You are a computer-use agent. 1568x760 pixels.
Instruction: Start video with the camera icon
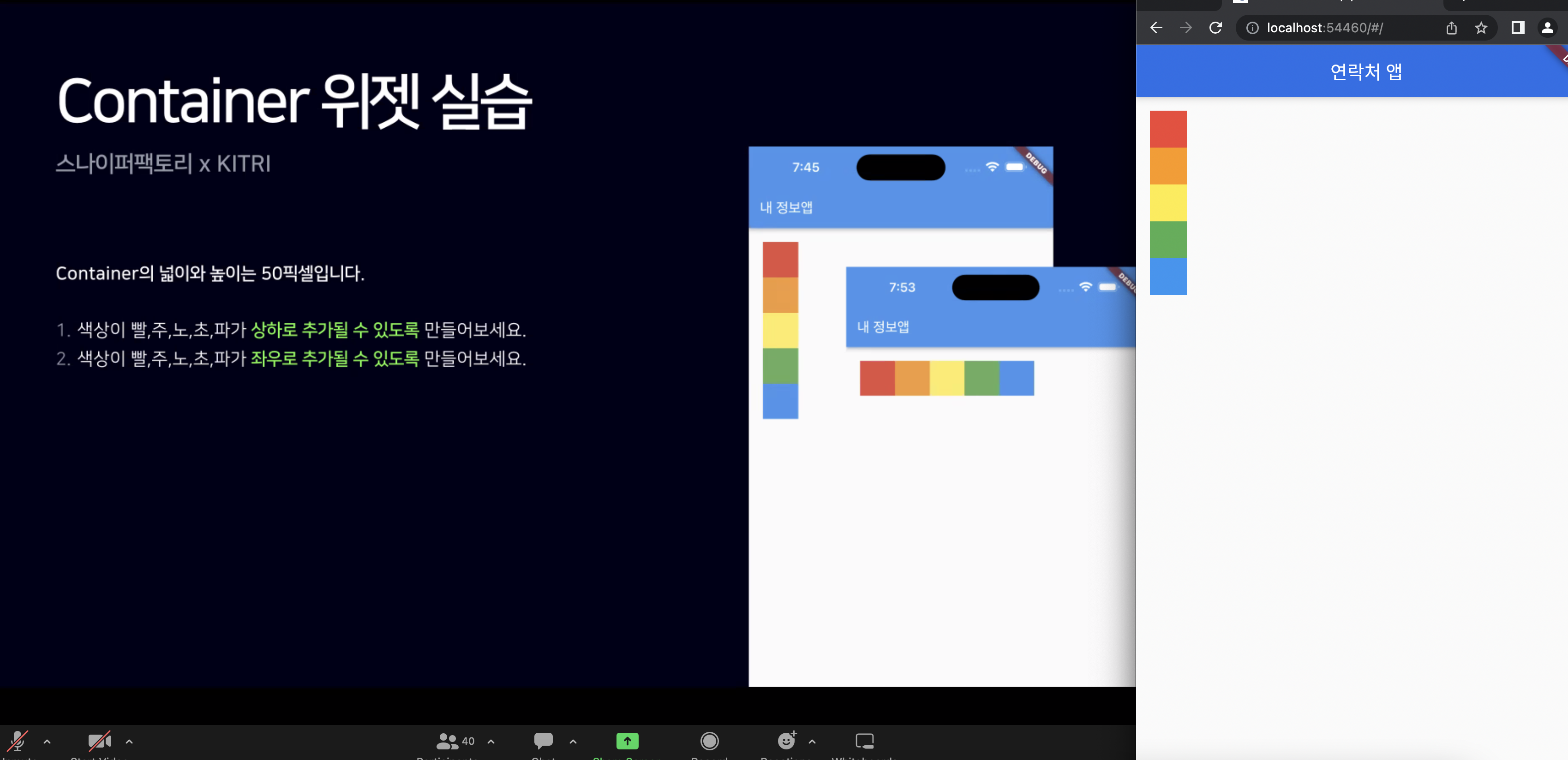(x=99, y=741)
